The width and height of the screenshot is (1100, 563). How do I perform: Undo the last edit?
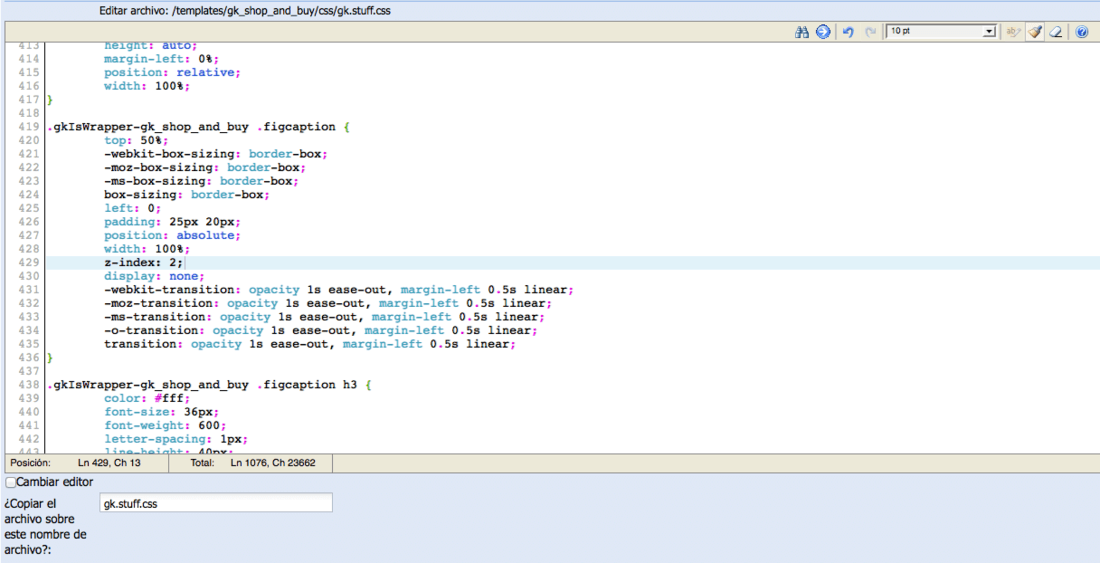click(x=847, y=32)
